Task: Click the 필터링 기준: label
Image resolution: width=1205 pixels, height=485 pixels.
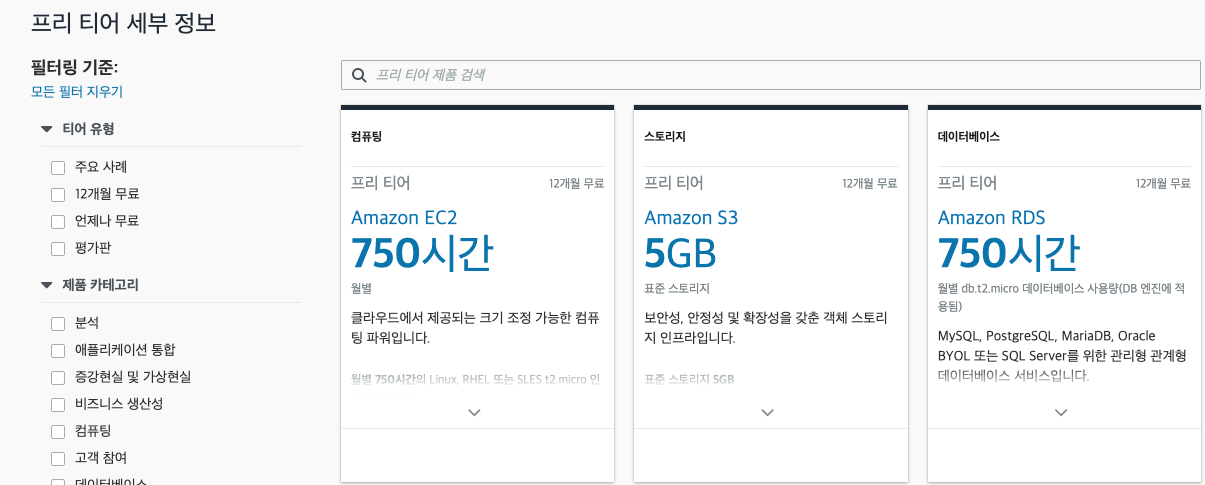Action: (75, 67)
